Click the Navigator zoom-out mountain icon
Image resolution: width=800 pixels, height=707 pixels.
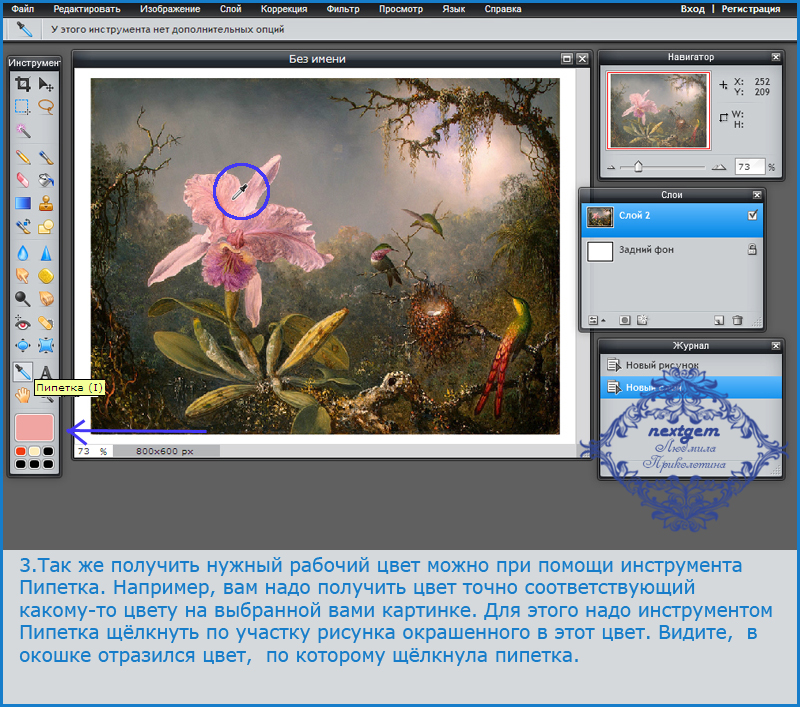(x=611, y=167)
